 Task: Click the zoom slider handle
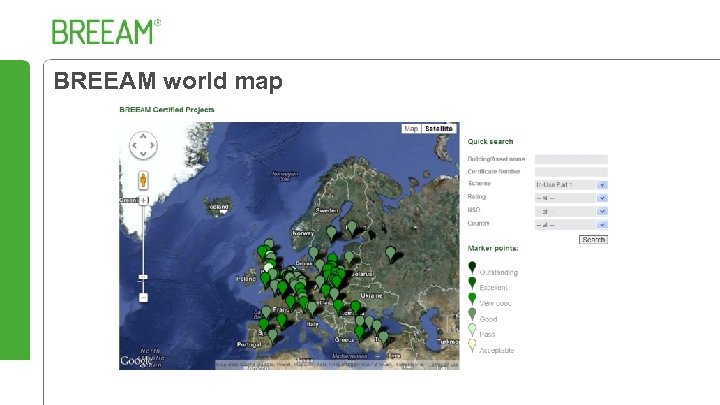point(143,277)
